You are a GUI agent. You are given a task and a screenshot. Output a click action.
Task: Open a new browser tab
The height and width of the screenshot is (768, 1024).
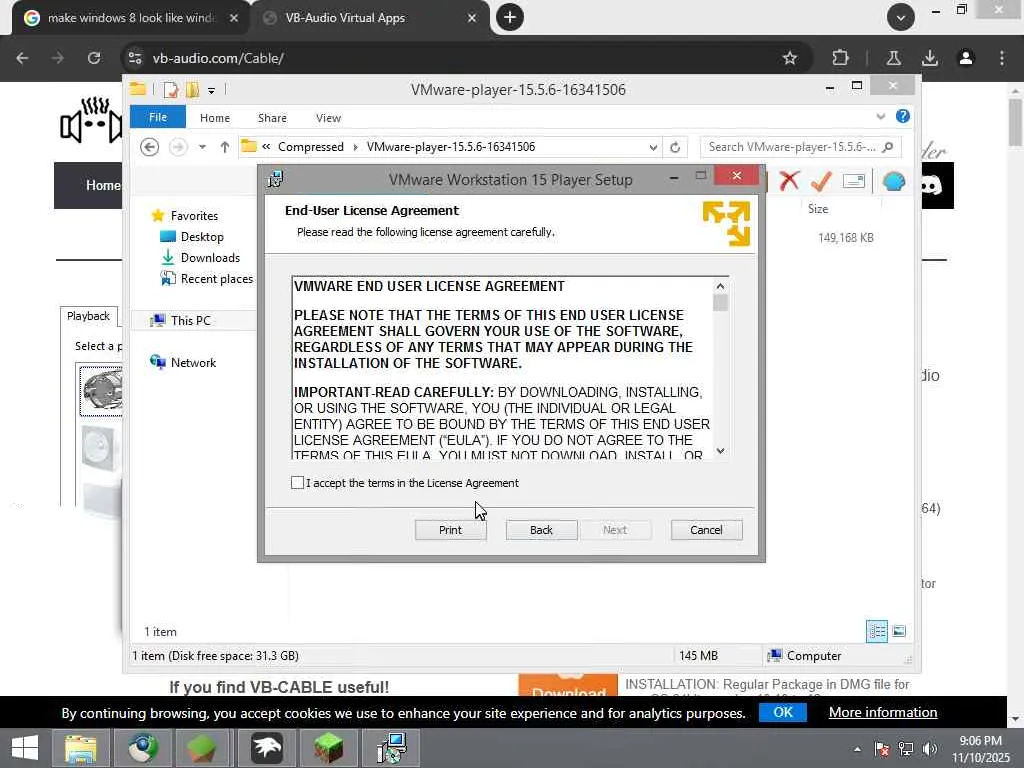pos(510,17)
